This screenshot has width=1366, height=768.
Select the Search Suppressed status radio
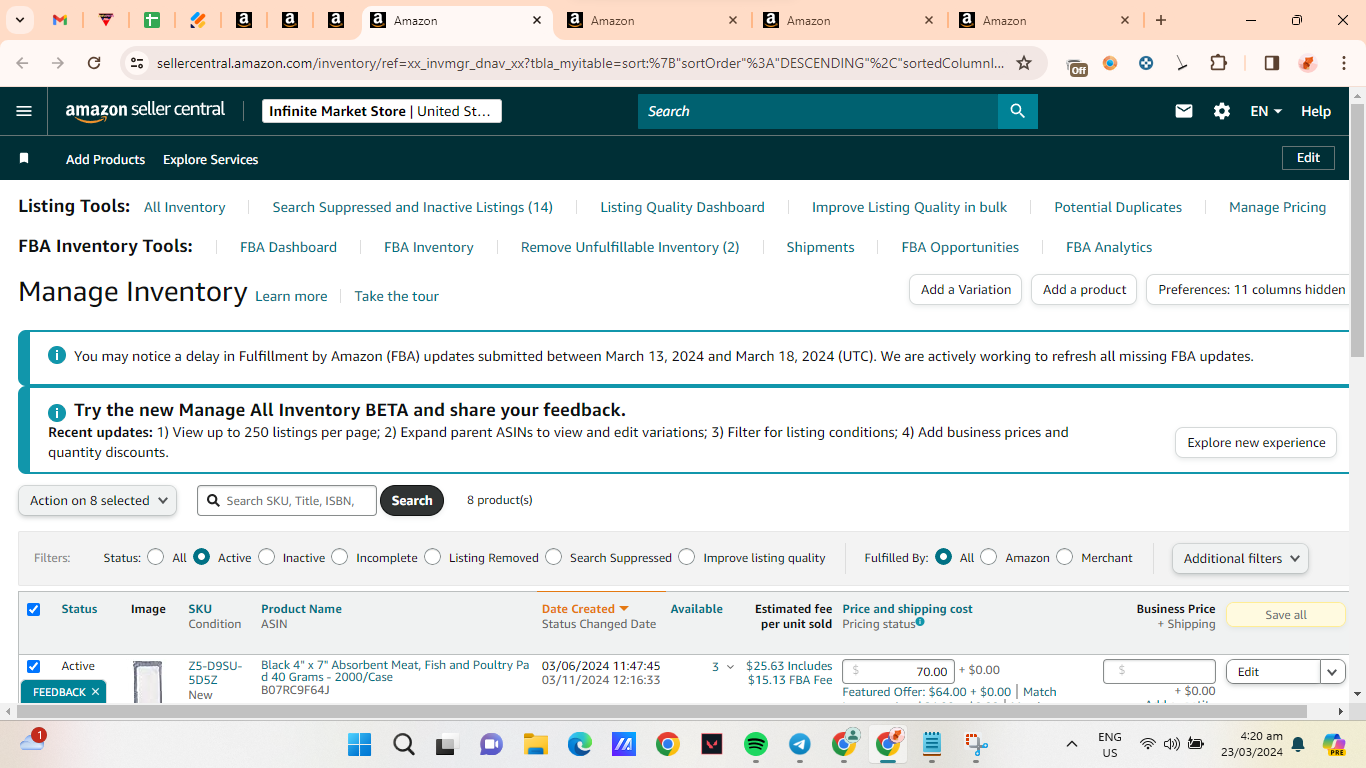click(554, 557)
